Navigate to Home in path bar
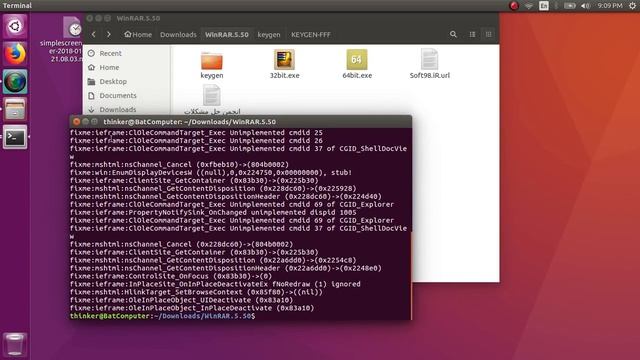Screen dimensions: 640x360 click(x=138, y=35)
